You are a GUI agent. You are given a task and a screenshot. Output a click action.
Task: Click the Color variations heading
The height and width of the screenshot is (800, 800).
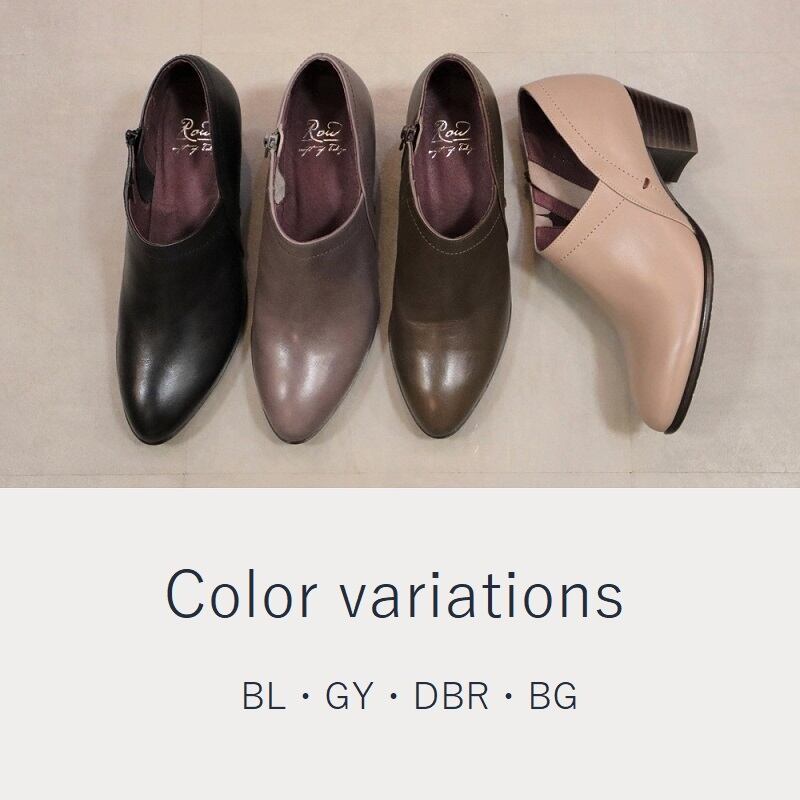(394, 594)
